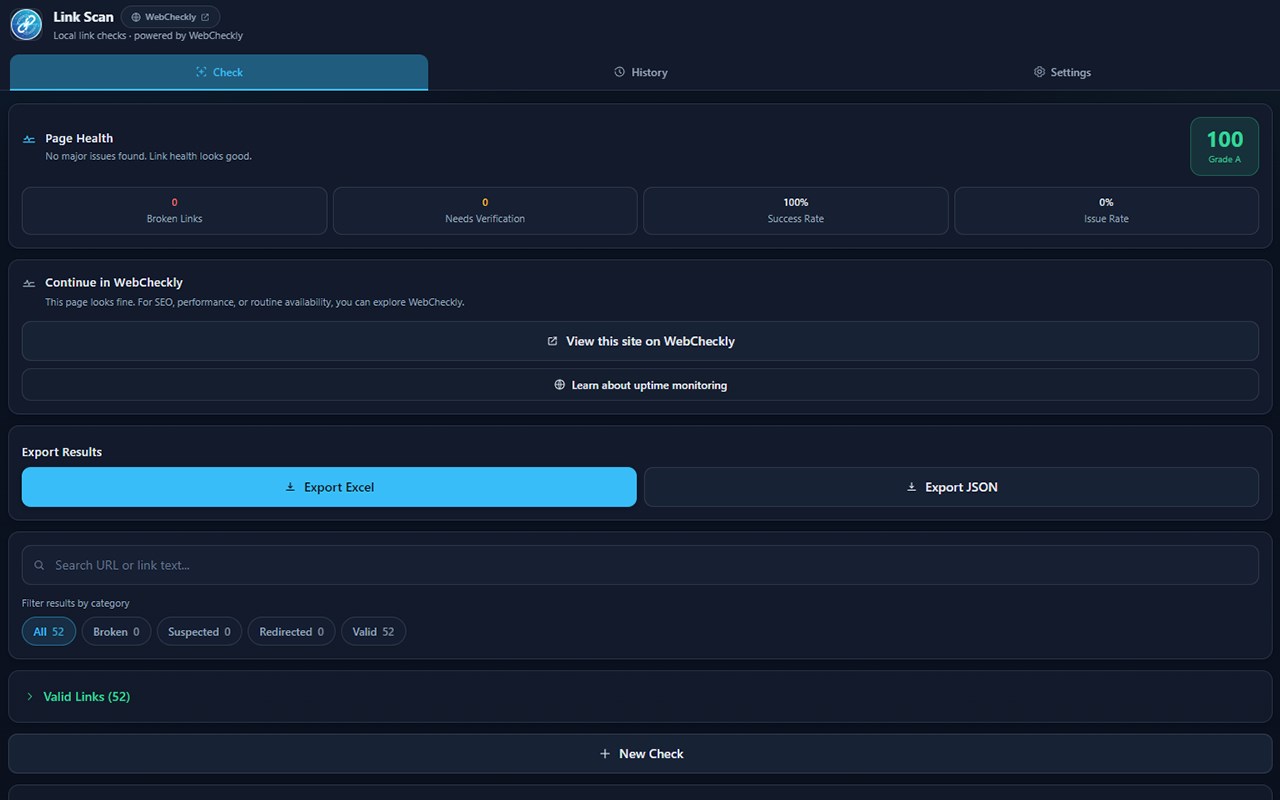Click the Continue in WebCheckly pulse icon
This screenshot has height=800, width=1280.
[29, 283]
